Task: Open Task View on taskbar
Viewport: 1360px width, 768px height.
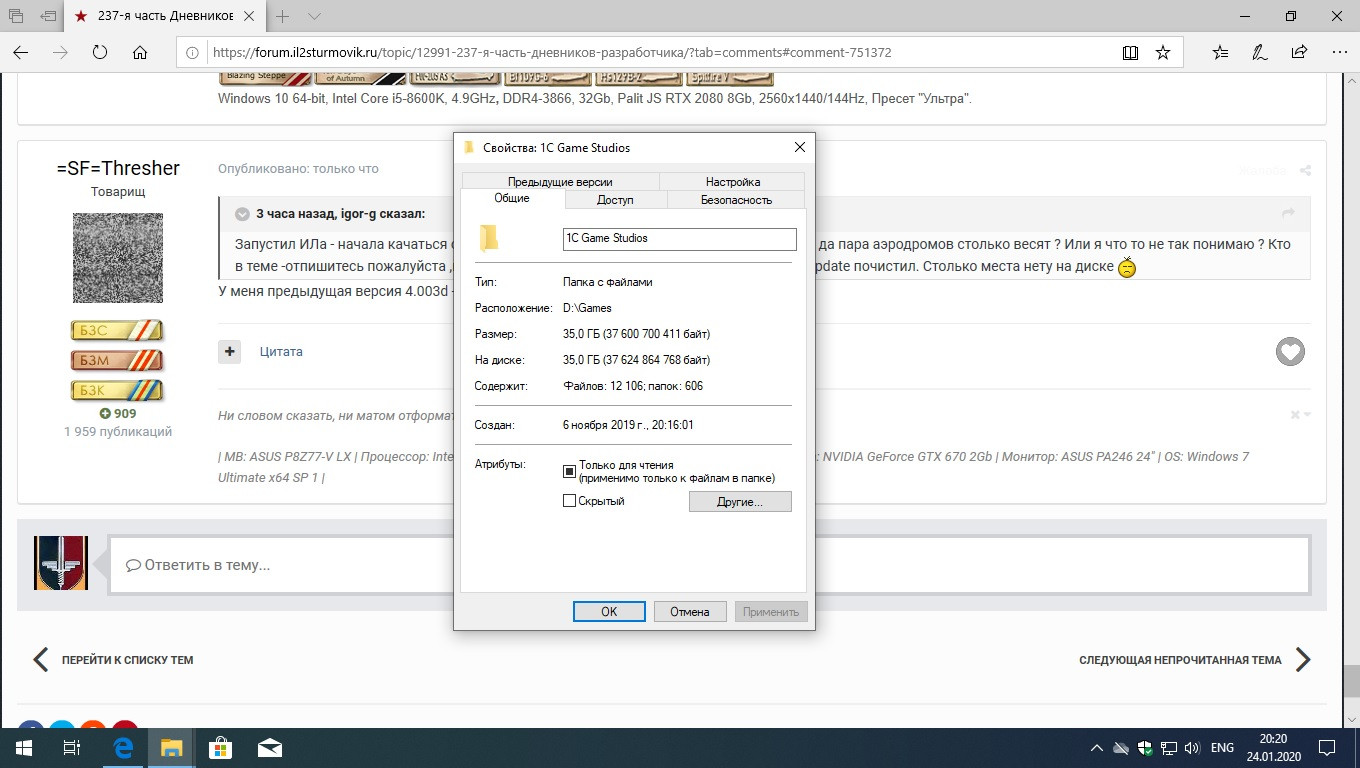Action: point(71,747)
